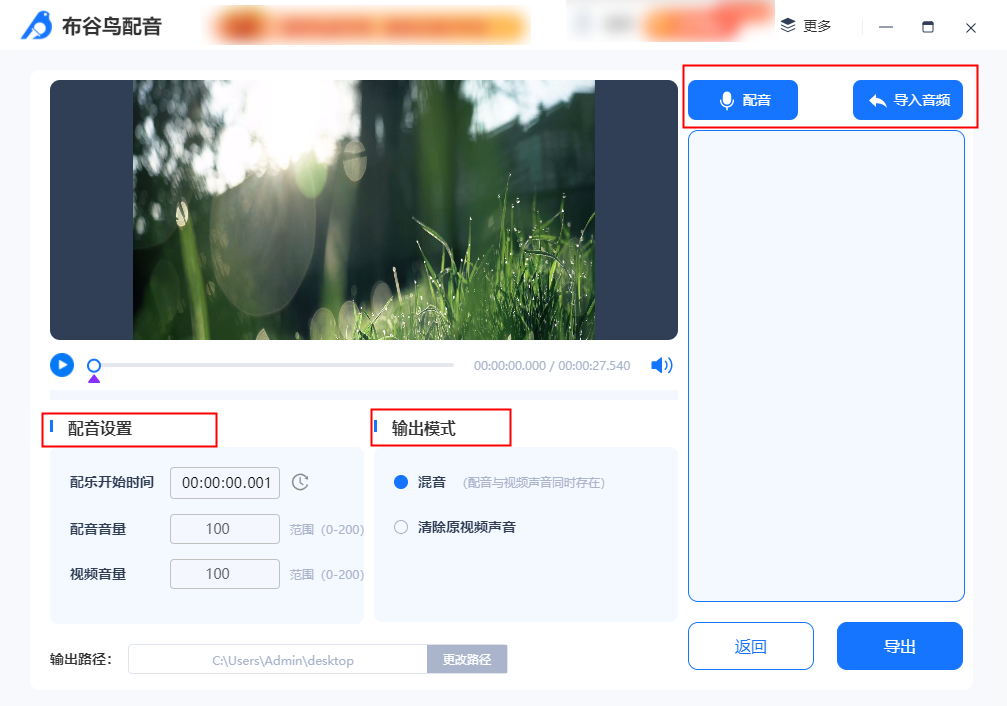Viewport: 1007px width, 706px height.
Task: Click the video preview thumbnail
Action: [x=363, y=210]
